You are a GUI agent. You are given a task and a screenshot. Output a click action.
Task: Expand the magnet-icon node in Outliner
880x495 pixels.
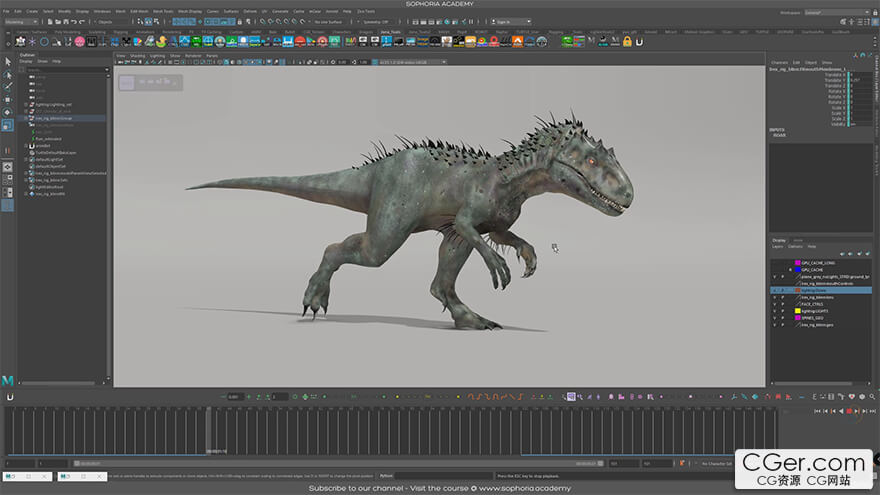pos(26,146)
